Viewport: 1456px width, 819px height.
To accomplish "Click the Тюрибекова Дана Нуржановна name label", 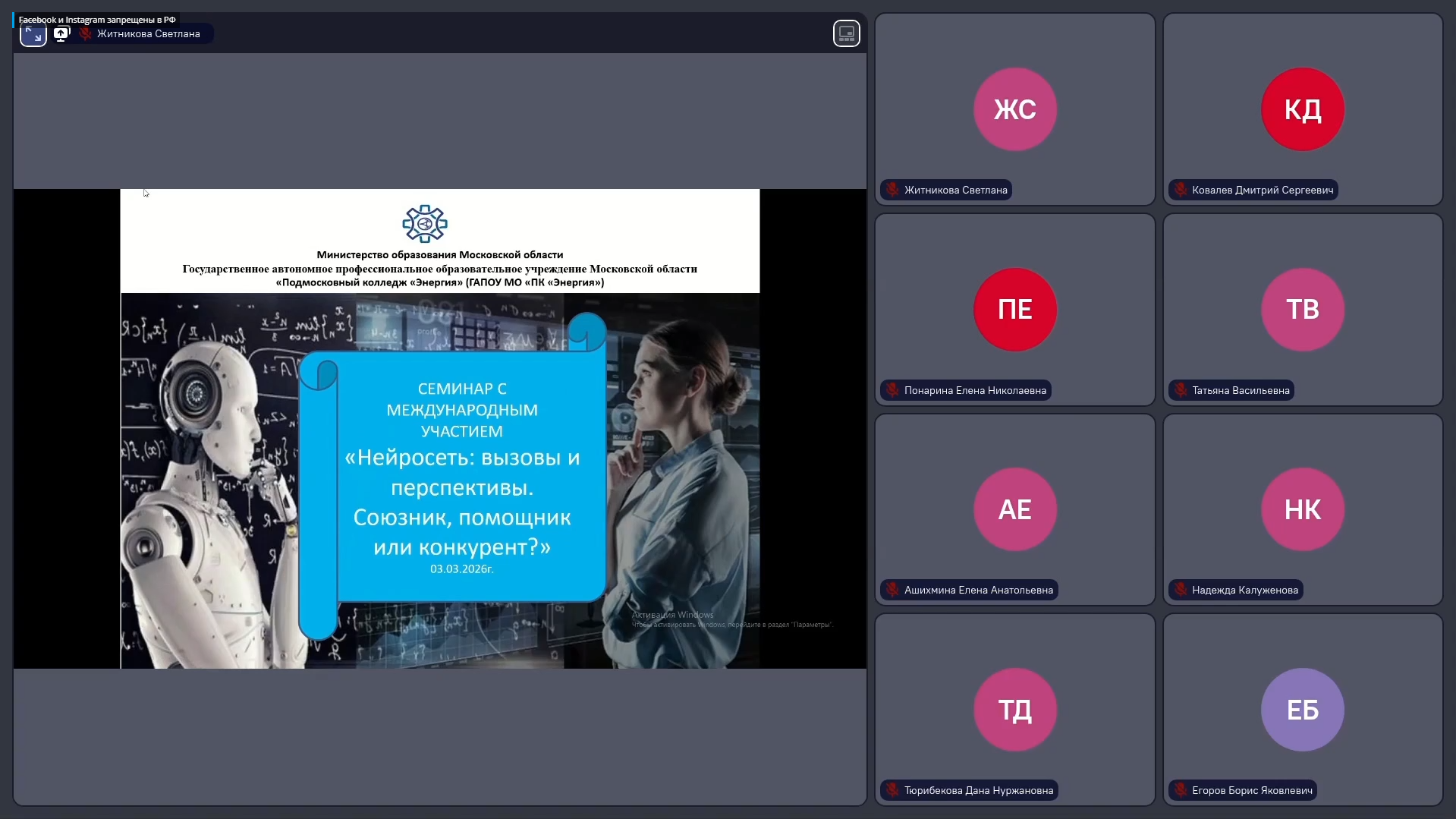I will pos(978,790).
